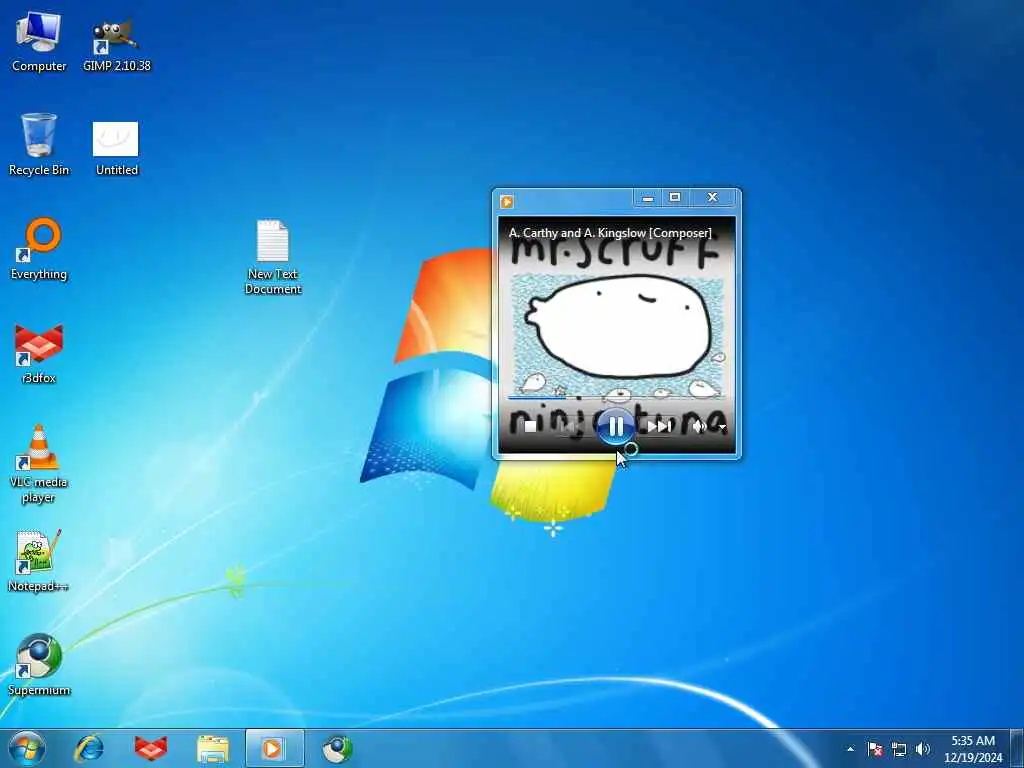The image size is (1024, 768).
Task: Launch Internet Explorer from the taskbar
Action: tap(89, 748)
